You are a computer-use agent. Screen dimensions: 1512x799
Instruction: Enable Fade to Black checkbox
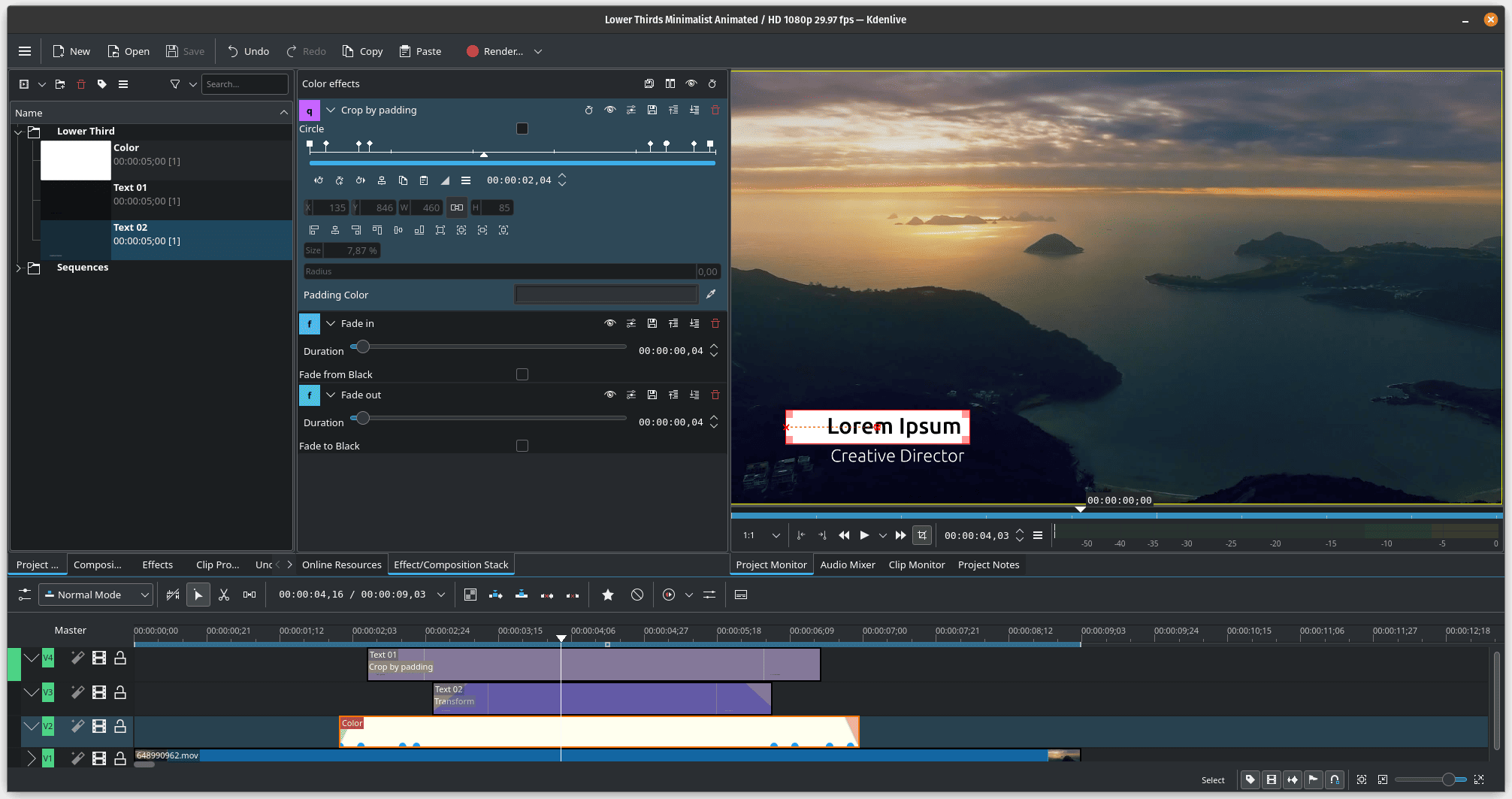point(522,446)
